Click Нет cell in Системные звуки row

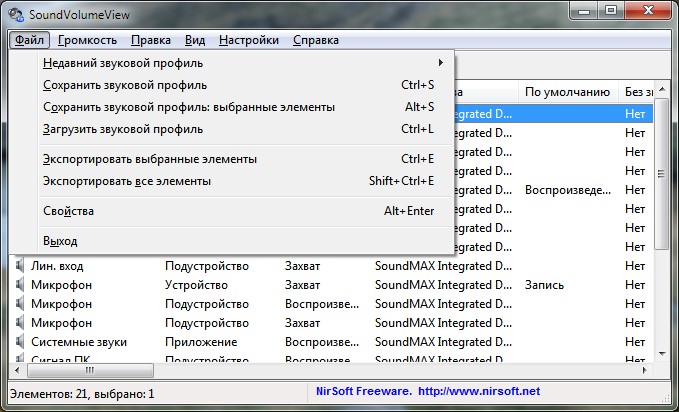pos(635,342)
